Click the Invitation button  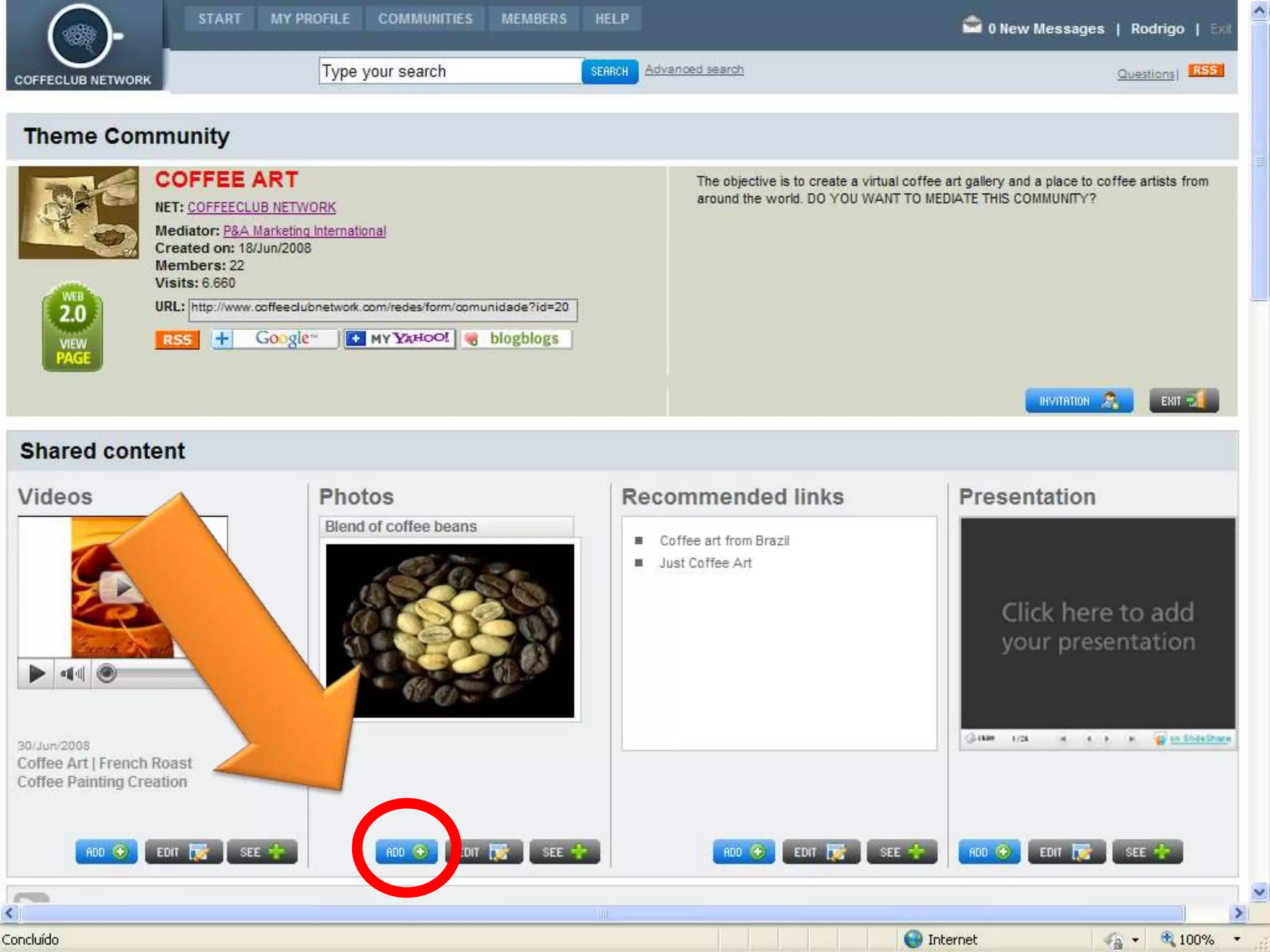click(x=1078, y=401)
